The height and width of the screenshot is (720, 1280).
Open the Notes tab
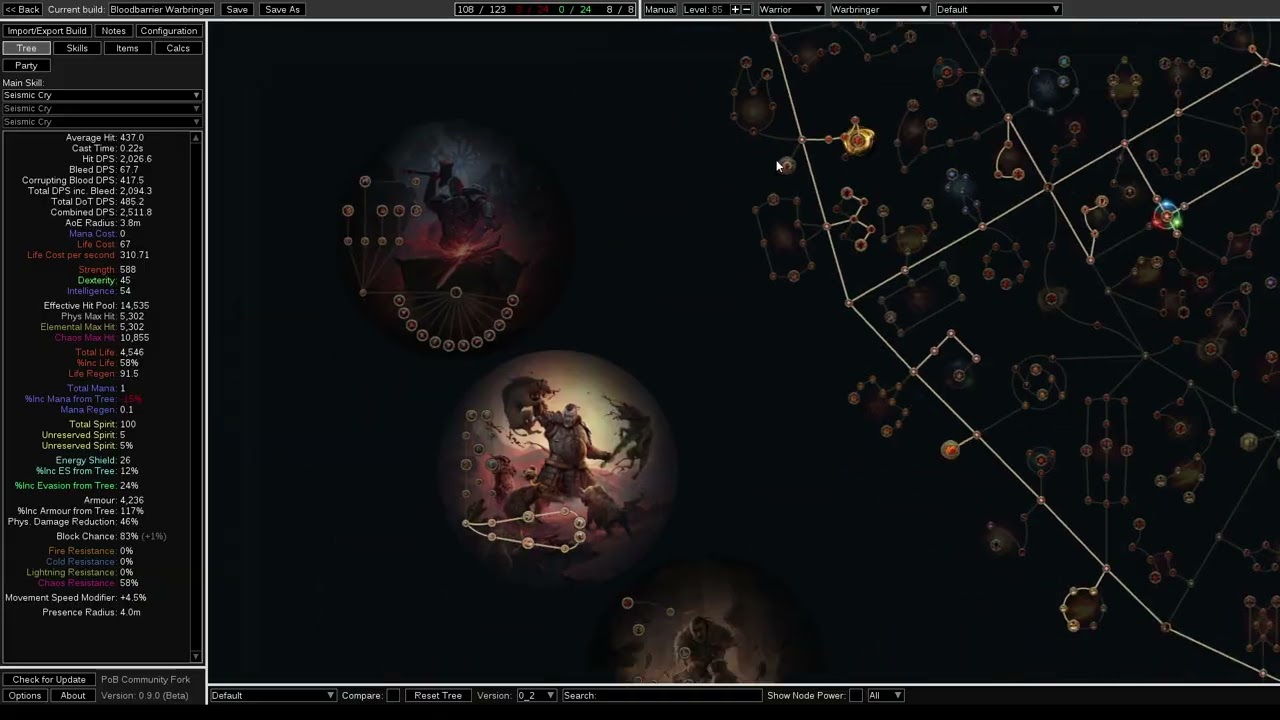tap(113, 31)
